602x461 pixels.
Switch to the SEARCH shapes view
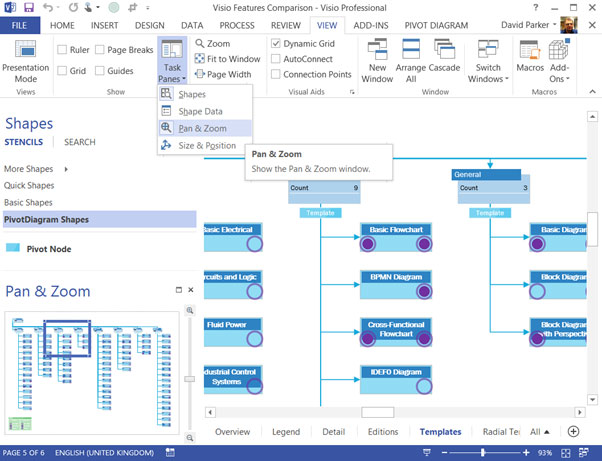(x=80, y=142)
